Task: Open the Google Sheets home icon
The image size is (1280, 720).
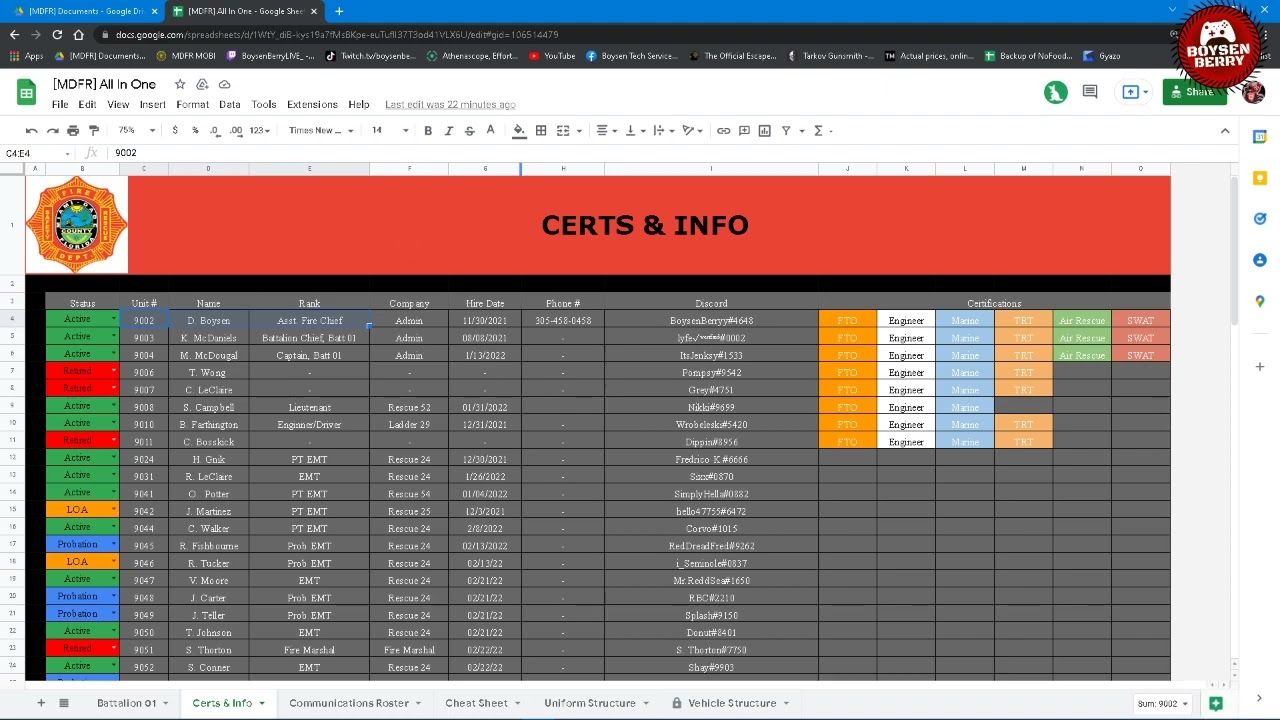Action: [x=26, y=93]
